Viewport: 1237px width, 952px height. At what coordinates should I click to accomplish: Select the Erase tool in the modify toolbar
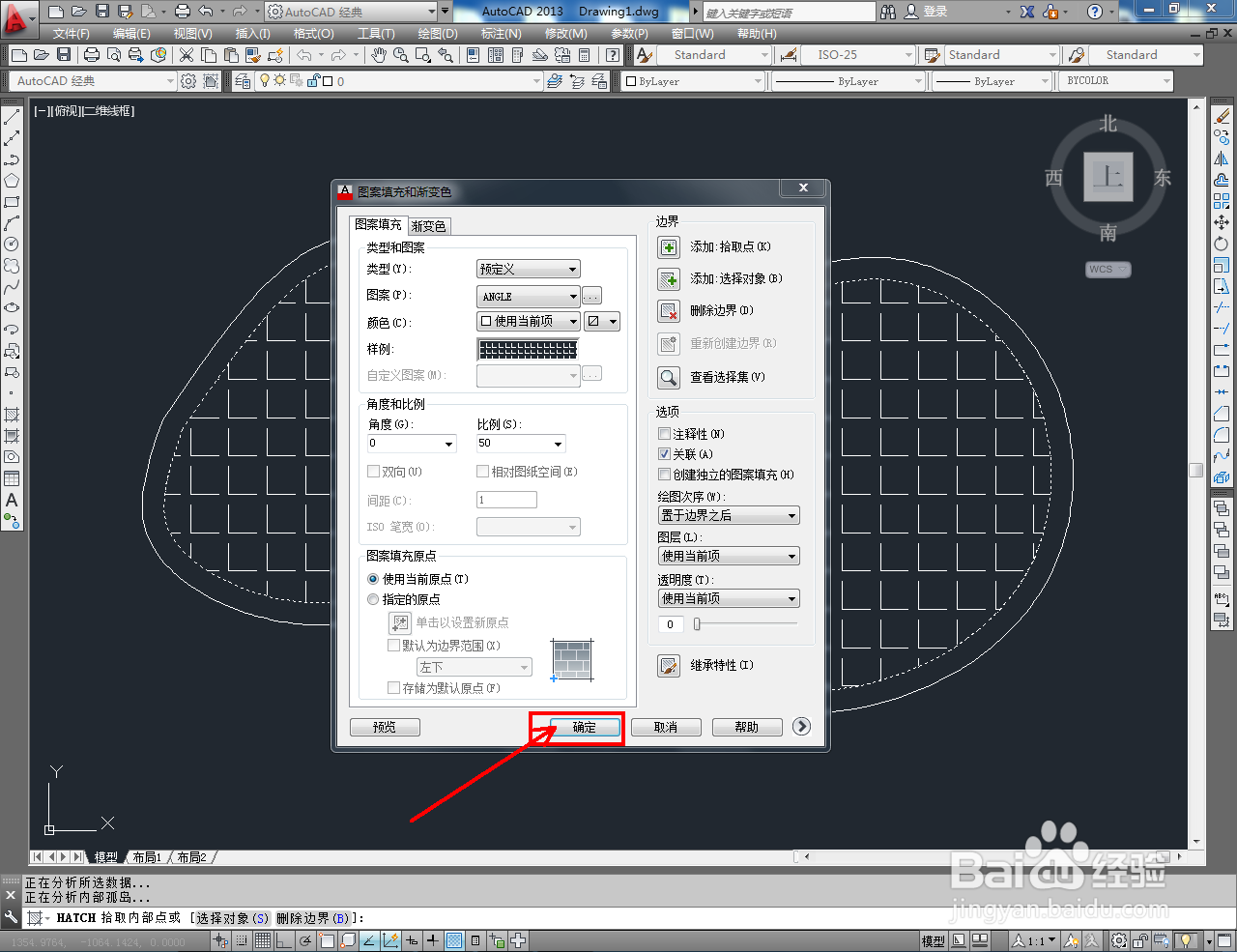1222,117
